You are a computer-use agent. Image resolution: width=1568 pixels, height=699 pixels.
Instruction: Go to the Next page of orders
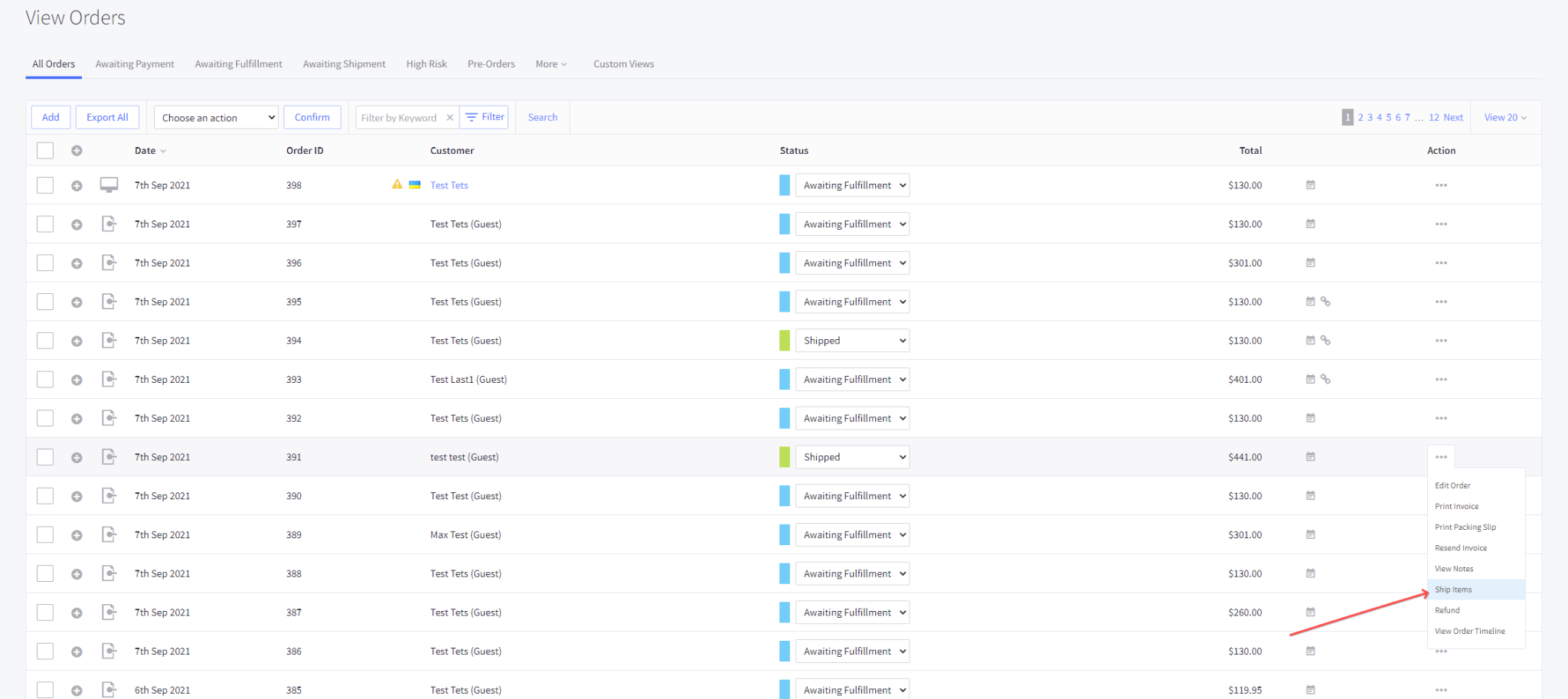pyautogui.click(x=1453, y=117)
